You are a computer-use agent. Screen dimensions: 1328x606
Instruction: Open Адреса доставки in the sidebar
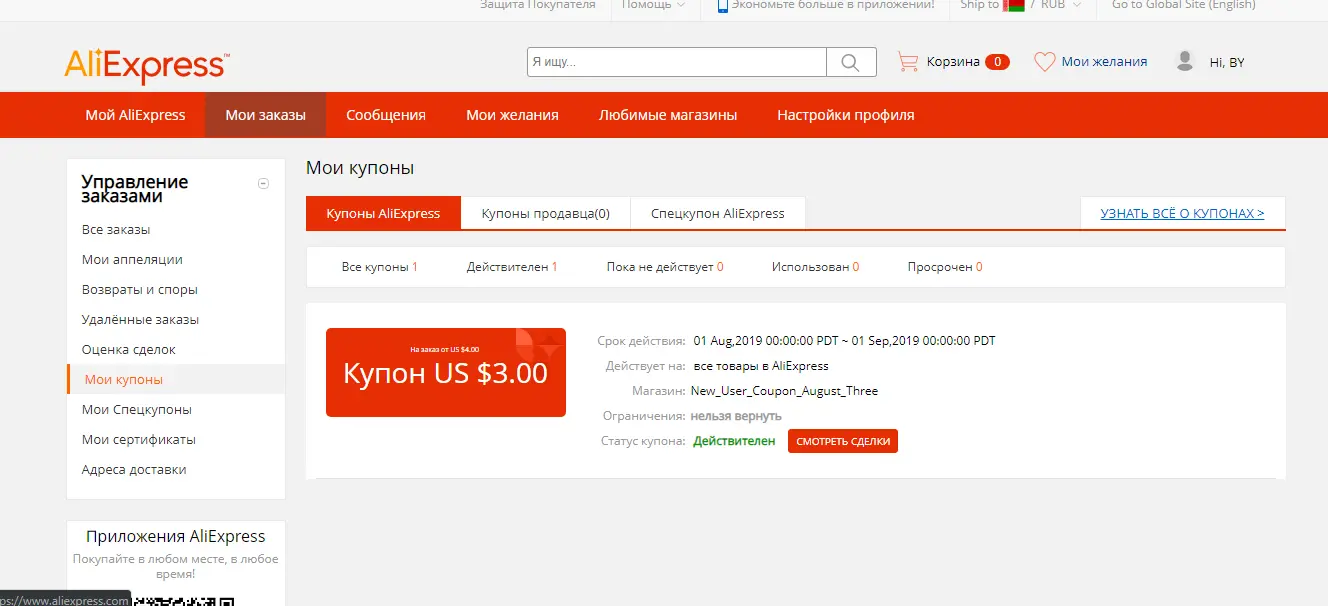click(134, 469)
